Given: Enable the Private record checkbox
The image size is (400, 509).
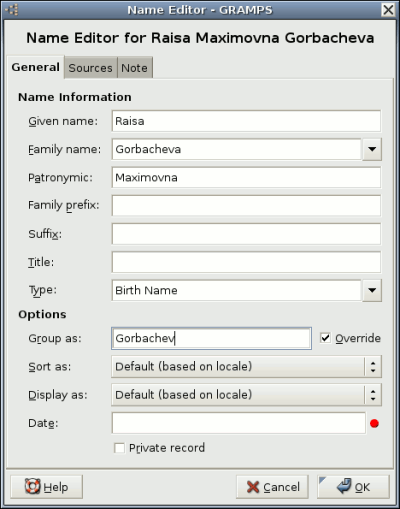Looking at the screenshot, I should click(119, 448).
